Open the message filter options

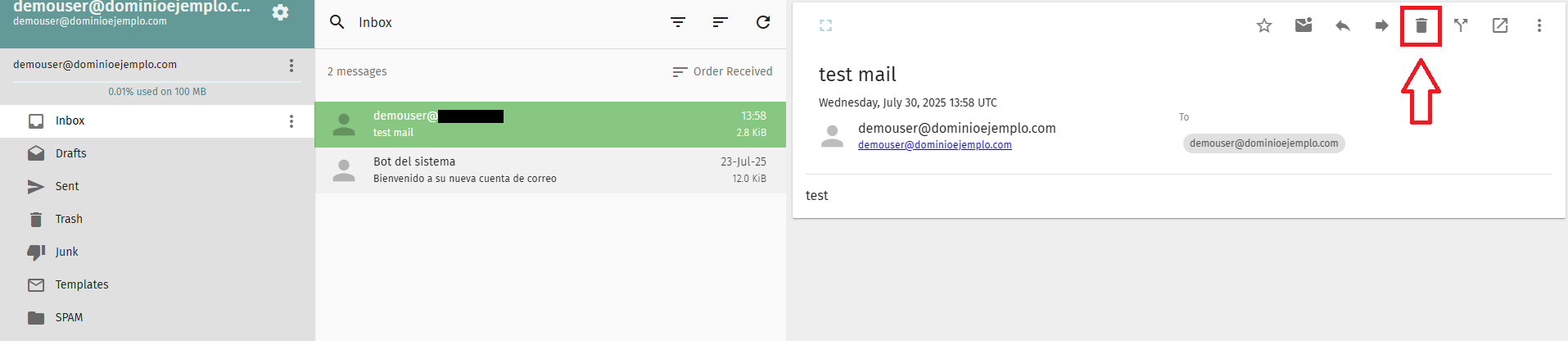pos(678,22)
